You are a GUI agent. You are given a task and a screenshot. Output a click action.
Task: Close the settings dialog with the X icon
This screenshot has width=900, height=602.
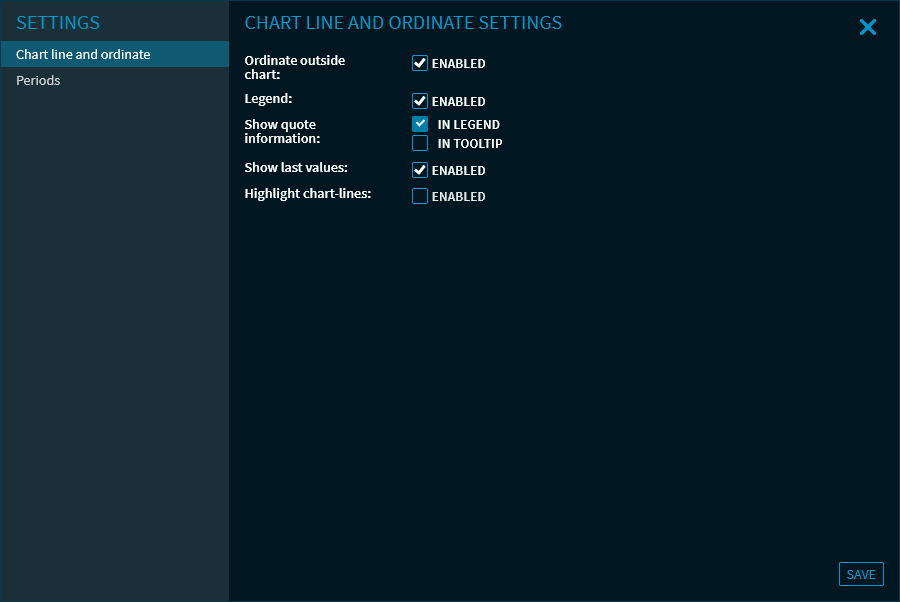coord(867,28)
